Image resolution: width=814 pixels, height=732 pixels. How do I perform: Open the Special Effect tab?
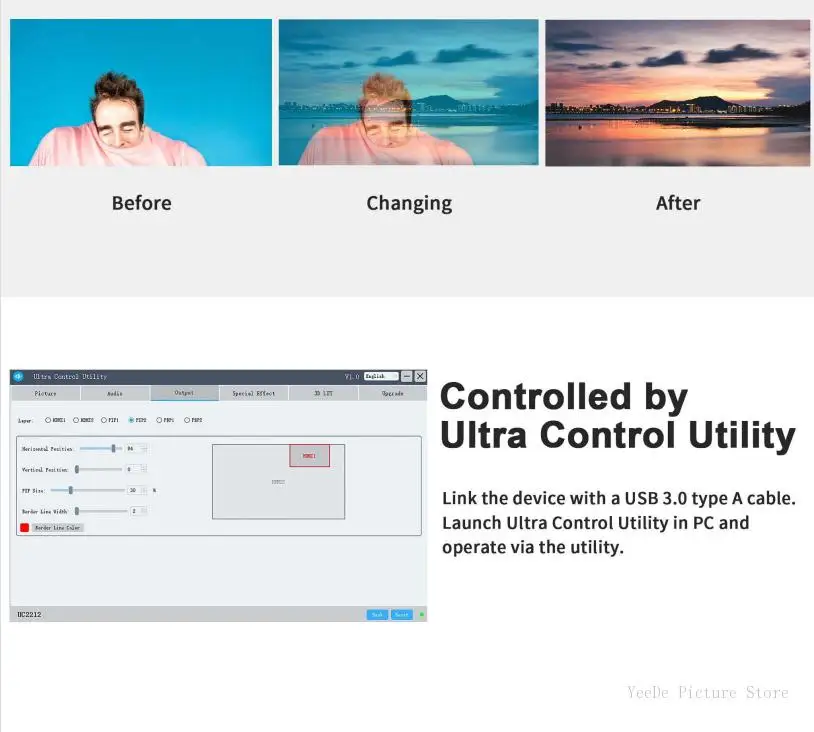point(254,394)
